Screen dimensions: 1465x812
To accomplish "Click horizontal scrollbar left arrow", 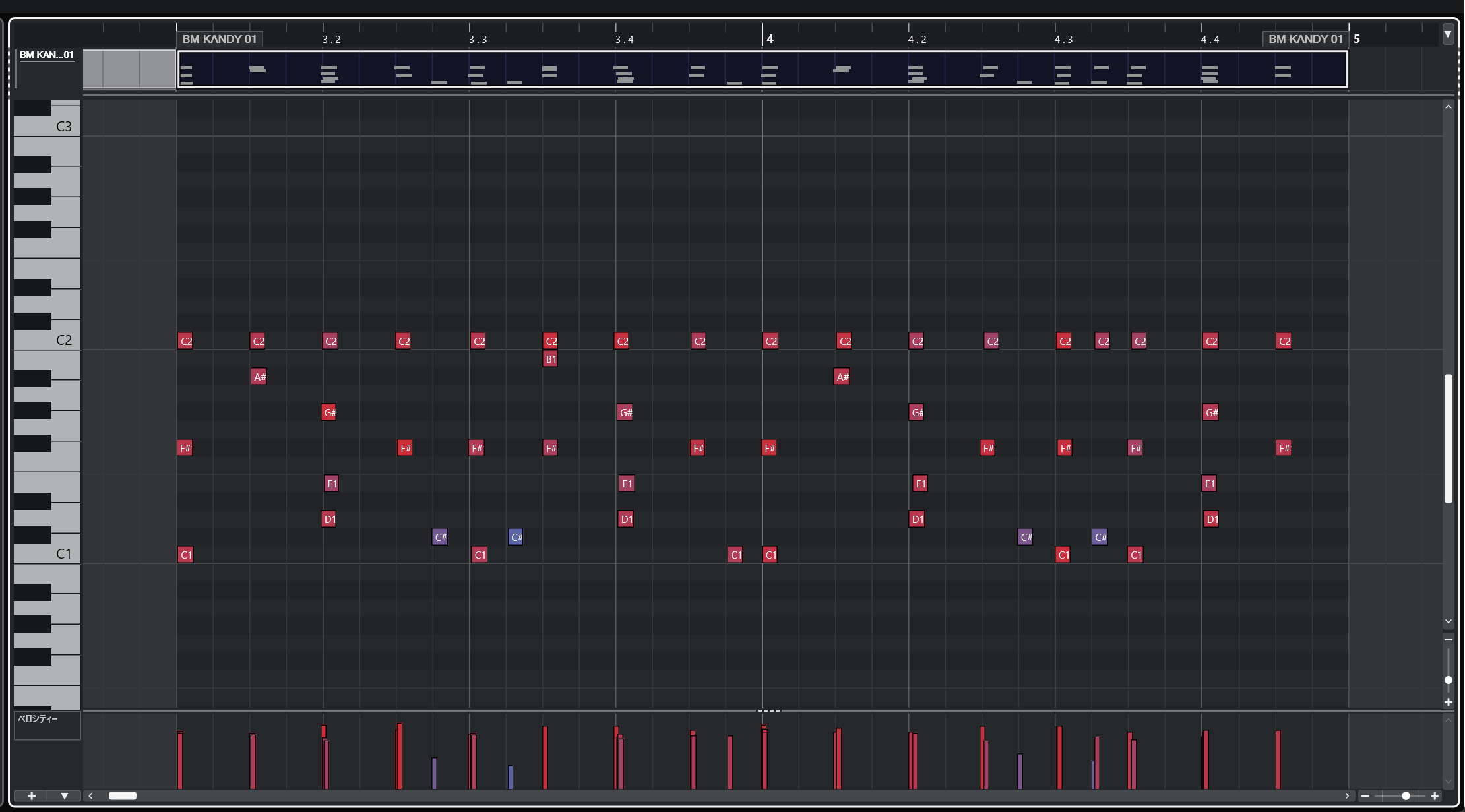I will [x=90, y=796].
